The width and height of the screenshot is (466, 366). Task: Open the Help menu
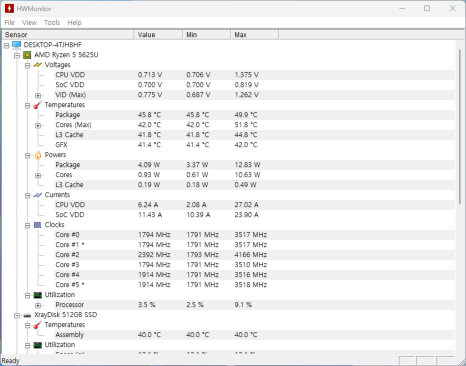pyautogui.click(x=74, y=23)
